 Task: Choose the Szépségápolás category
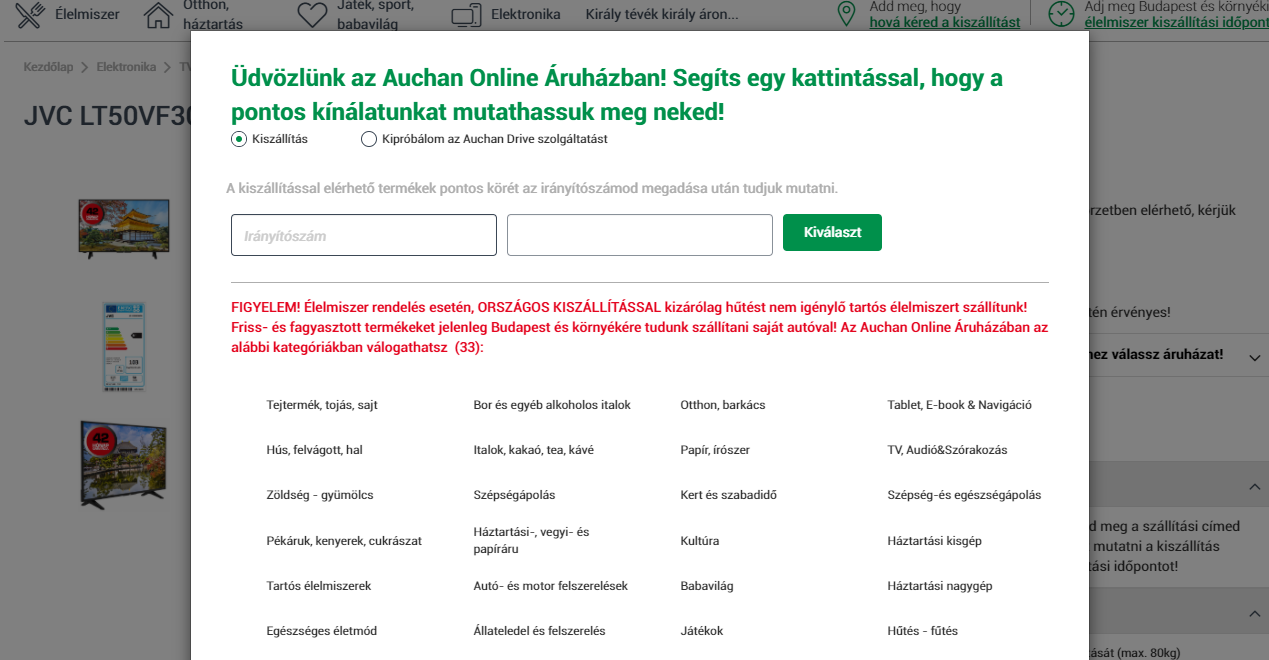click(514, 495)
